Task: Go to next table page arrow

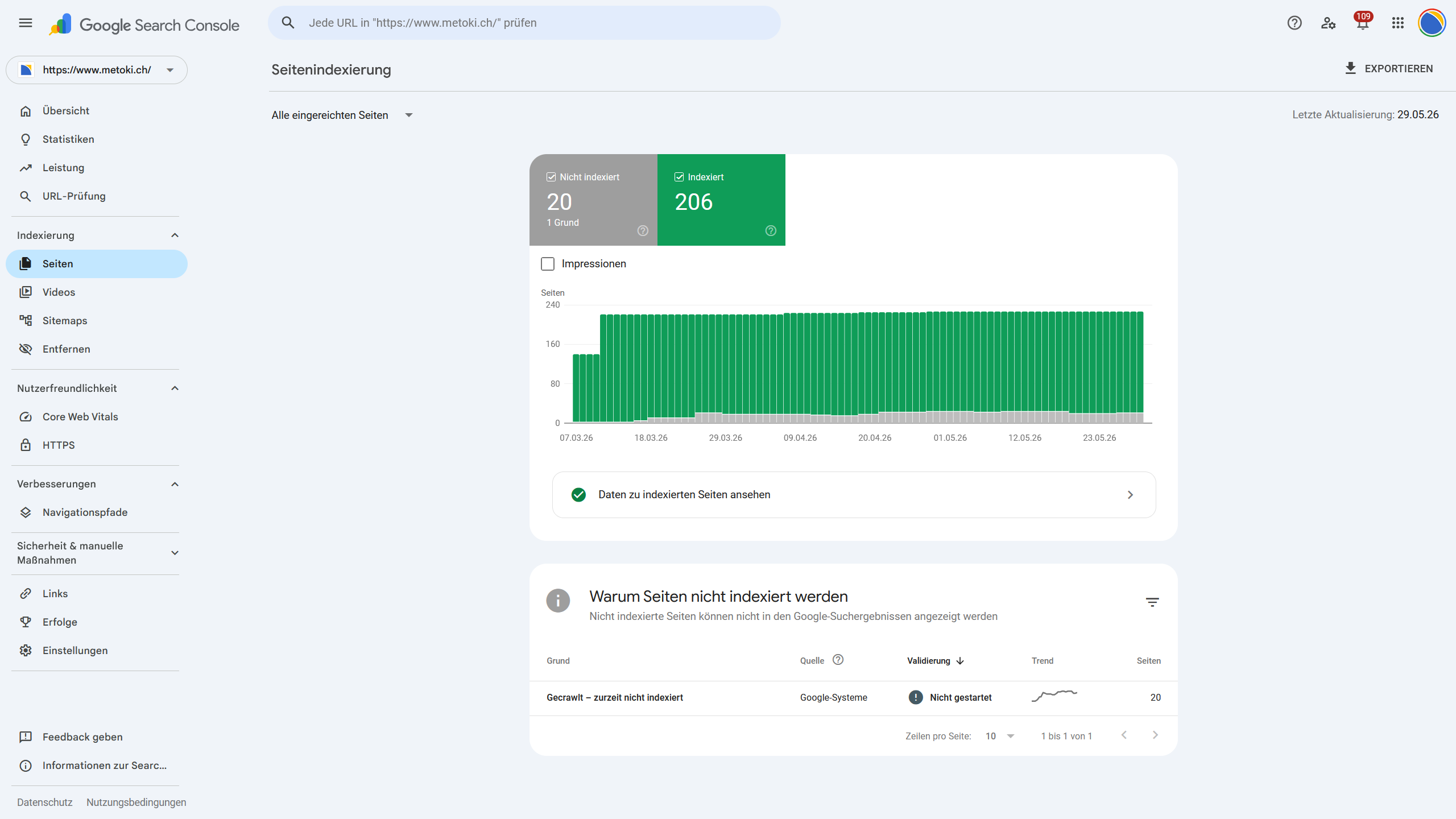Action: (x=1155, y=735)
